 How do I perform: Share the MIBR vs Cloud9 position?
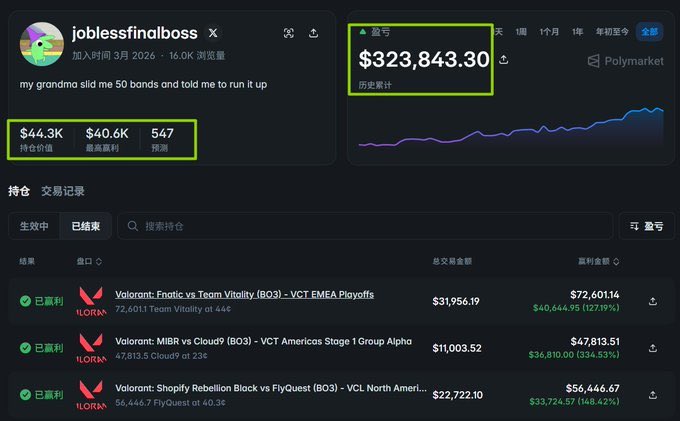[x=653, y=348]
